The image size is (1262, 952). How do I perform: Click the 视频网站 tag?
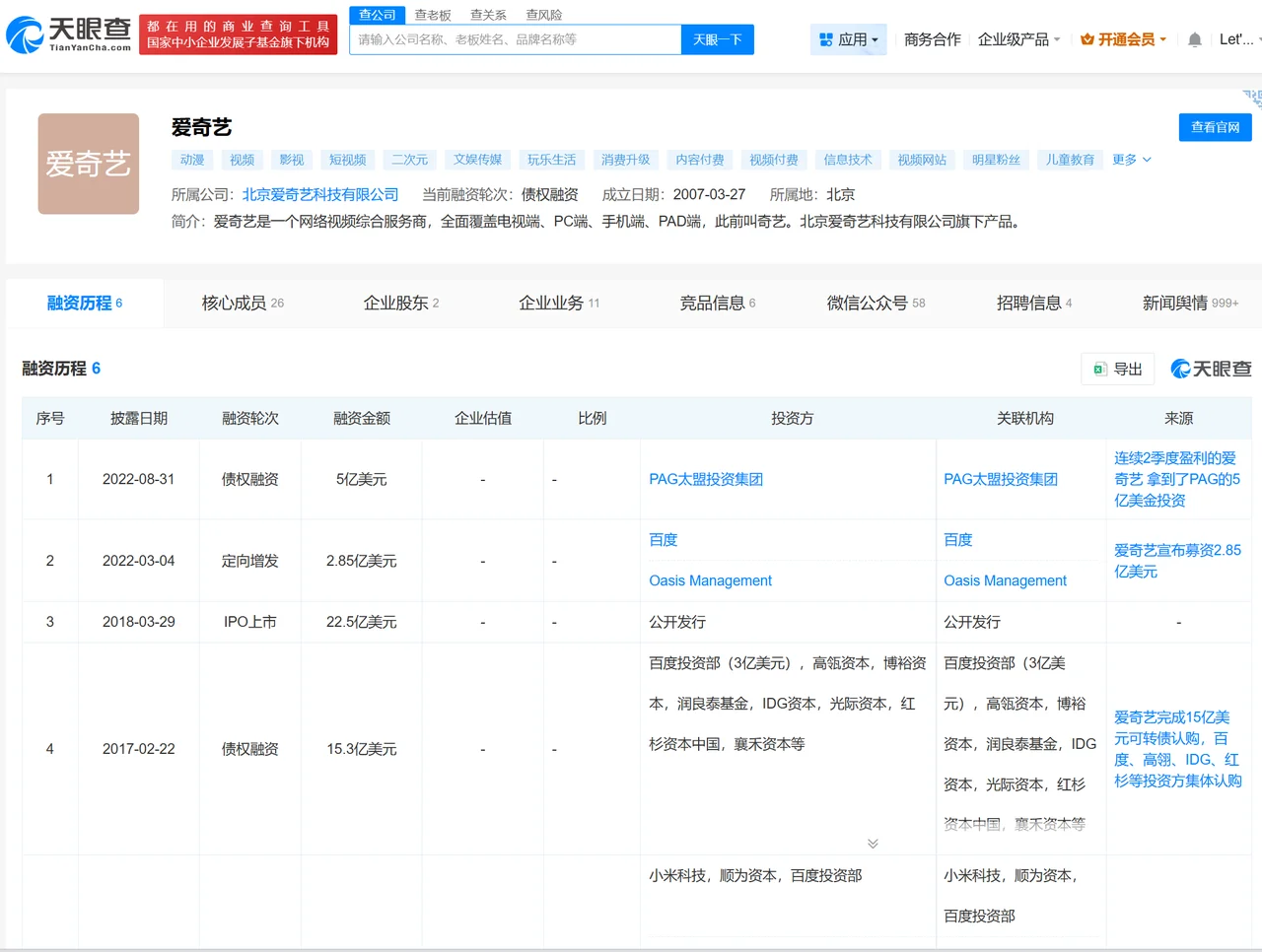(922, 160)
